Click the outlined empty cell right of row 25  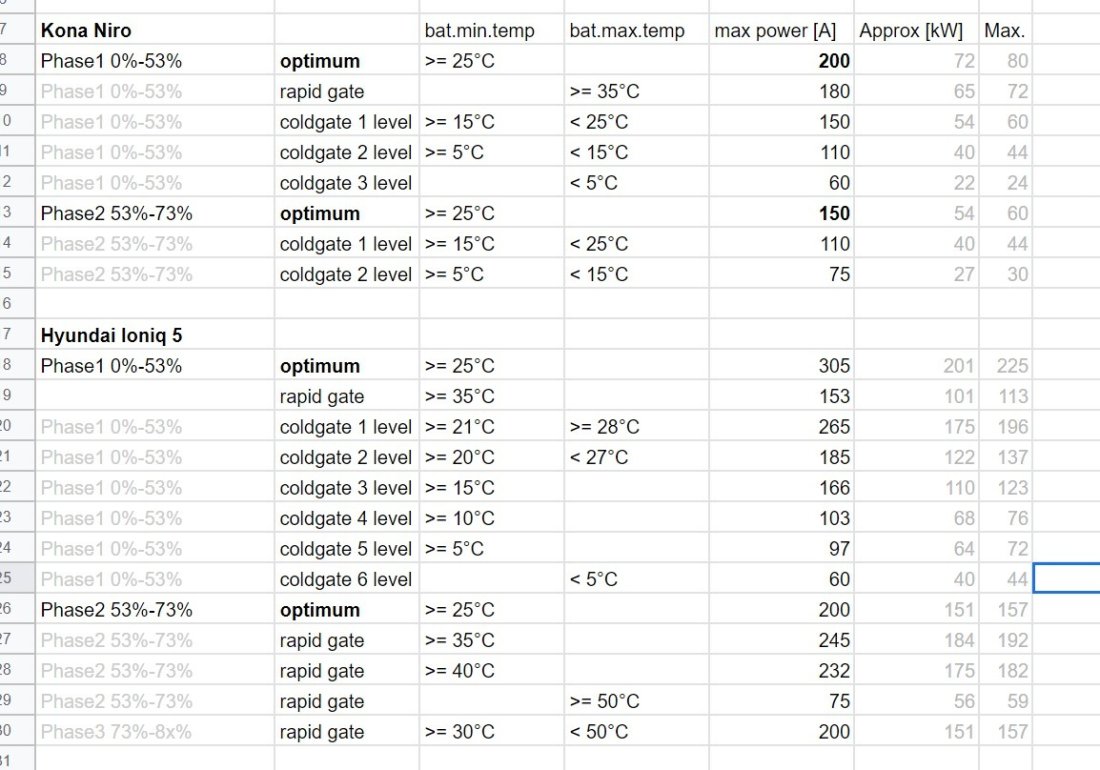point(1066,578)
